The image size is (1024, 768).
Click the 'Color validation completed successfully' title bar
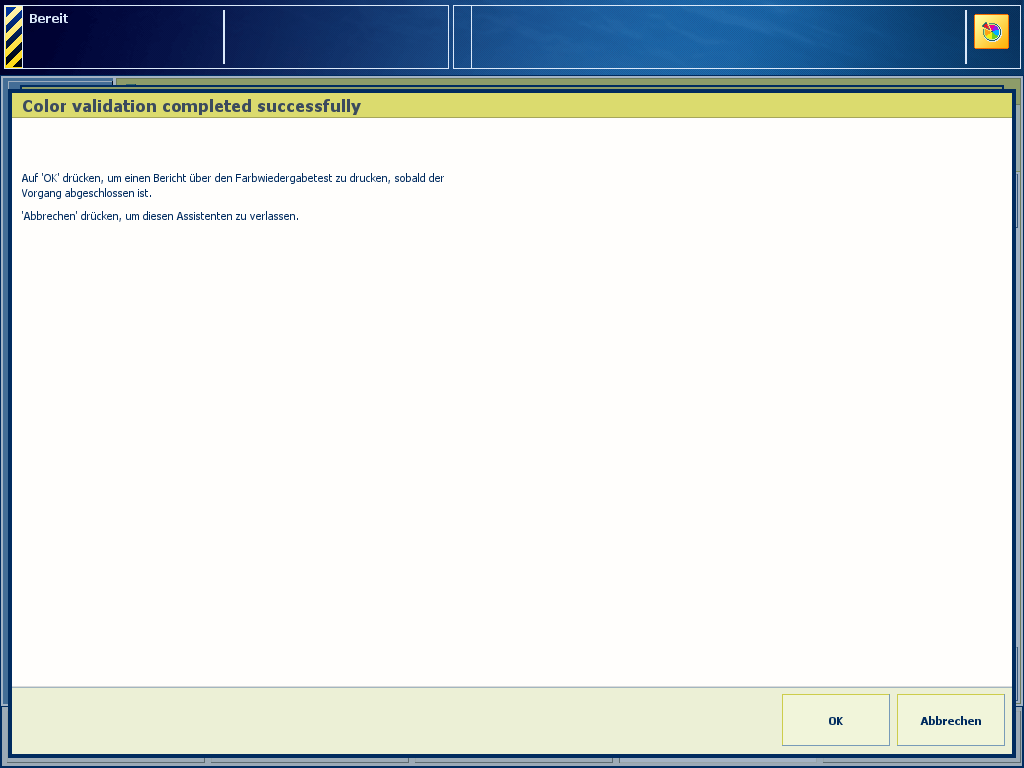point(512,106)
